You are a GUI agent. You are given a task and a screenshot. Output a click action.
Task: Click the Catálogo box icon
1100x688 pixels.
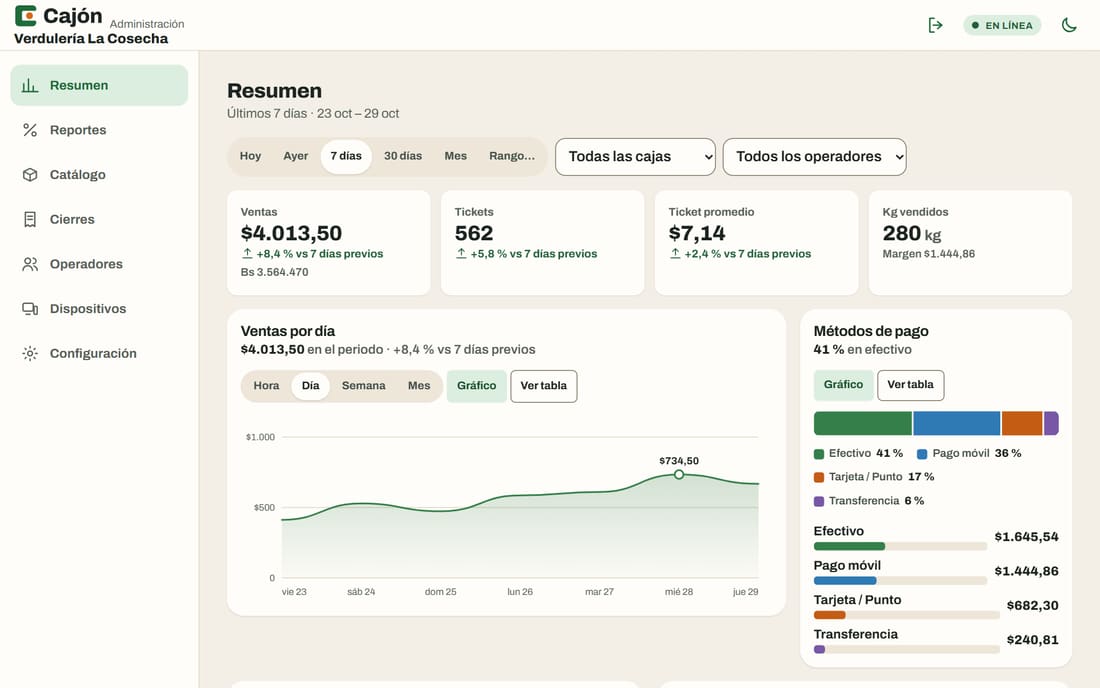(x=29, y=175)
